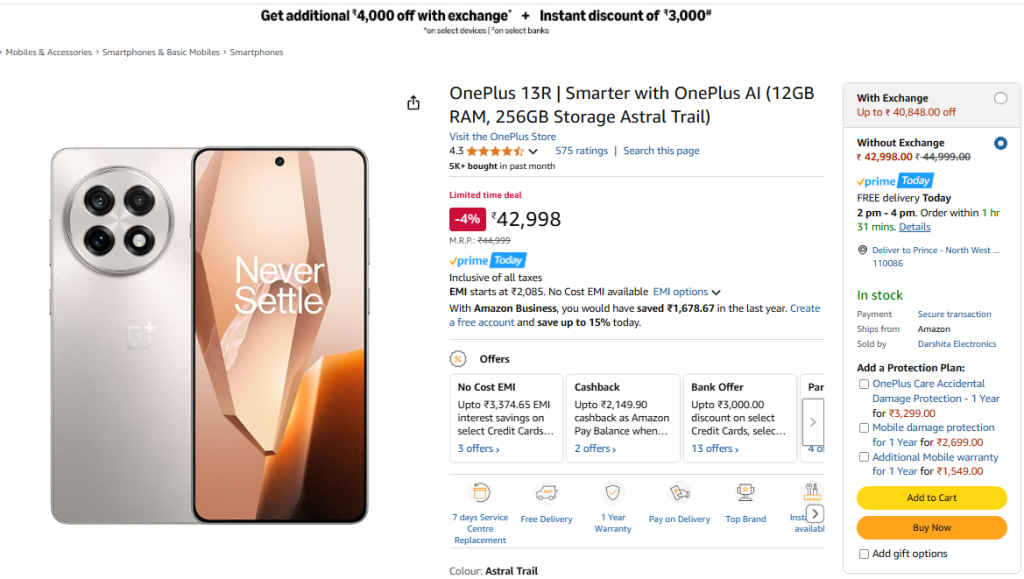This screenshot has width=1024, height=579.
Task: Click the share icon near product title
Action: pos(413,102)
